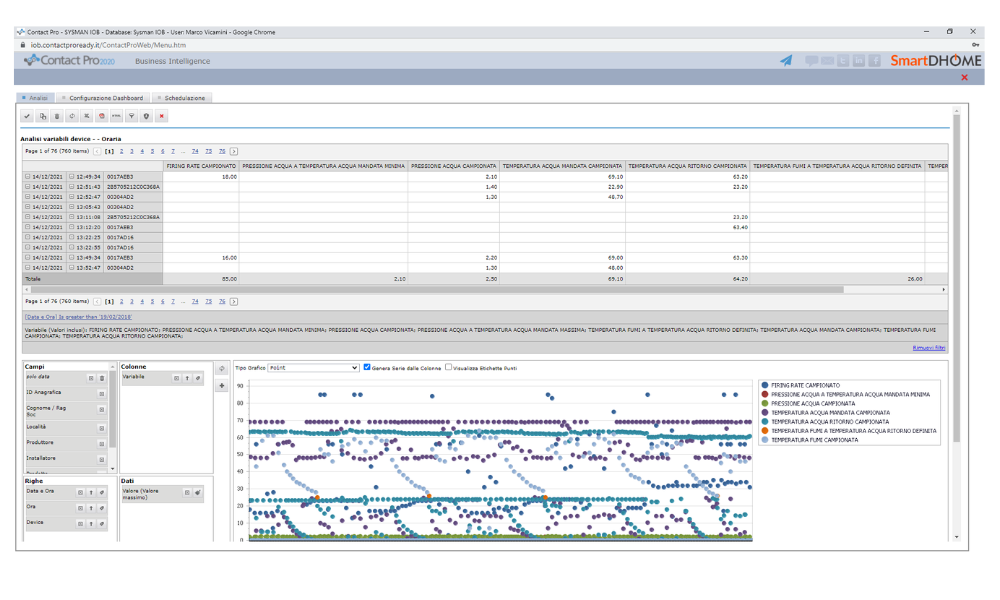Click the filter icon on 'Data e Ora' row field

click(101, 492)
